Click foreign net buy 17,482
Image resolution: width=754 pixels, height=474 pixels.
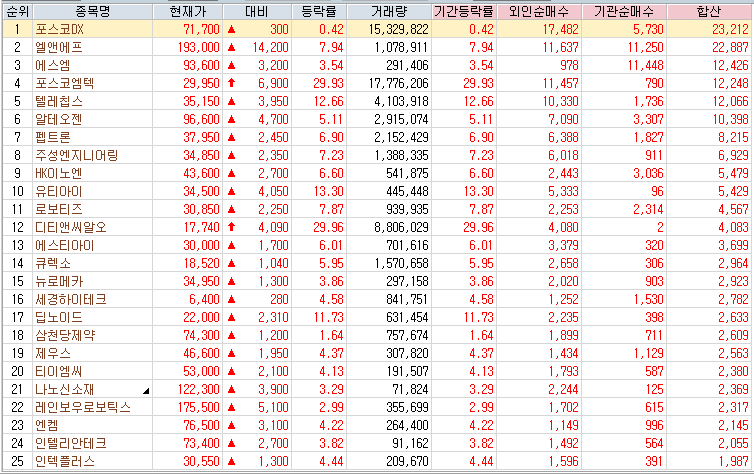click(561, 29)
